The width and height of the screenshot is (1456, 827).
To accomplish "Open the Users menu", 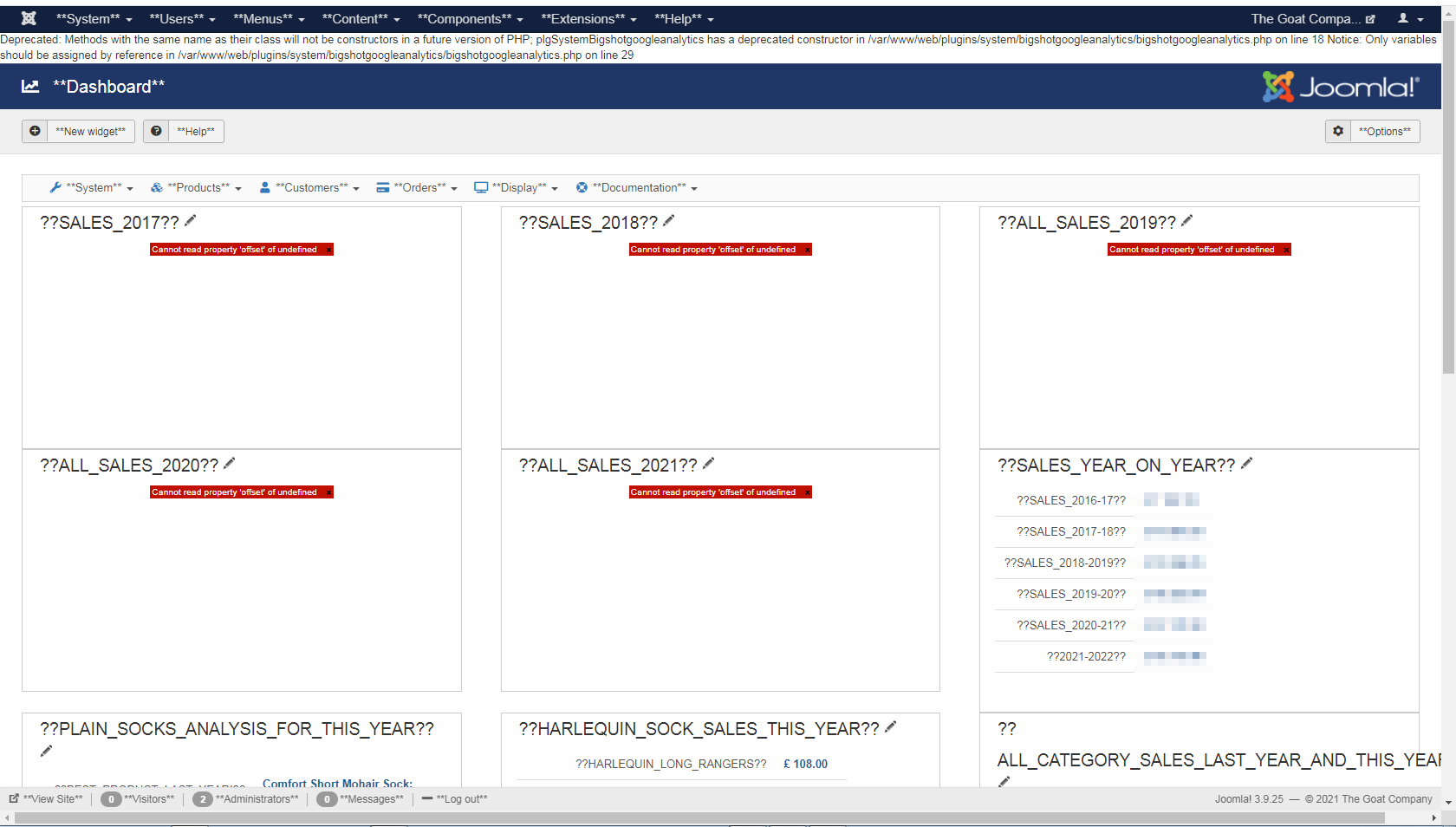I will (x=183, y=19).
